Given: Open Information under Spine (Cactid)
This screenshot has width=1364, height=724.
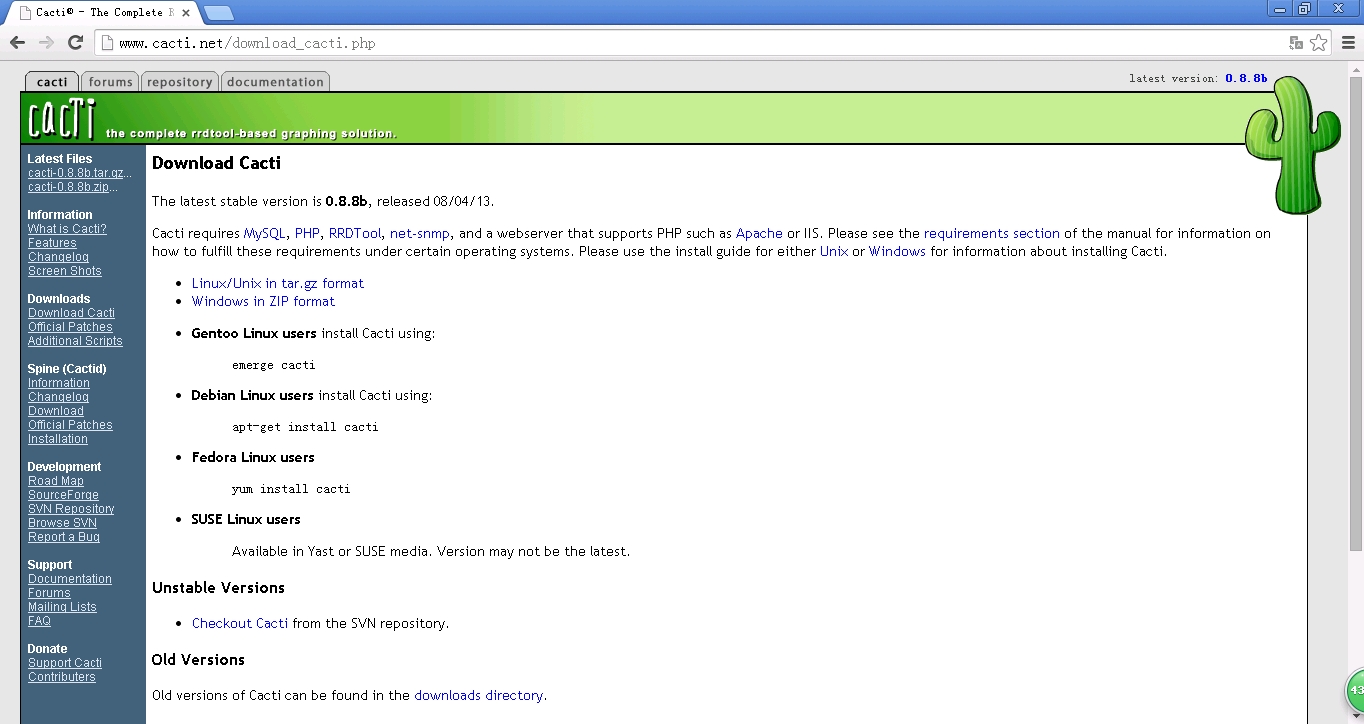Looking at the screenshot, I should tap(59, 383).
